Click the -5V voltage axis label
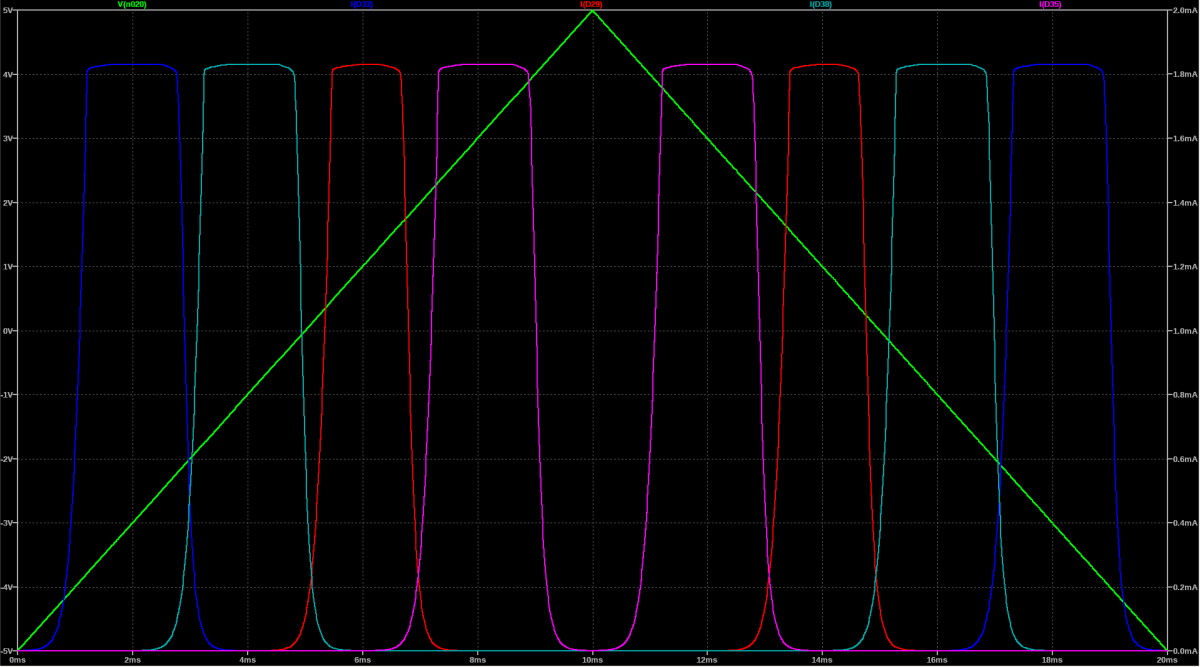 [7, 650]
